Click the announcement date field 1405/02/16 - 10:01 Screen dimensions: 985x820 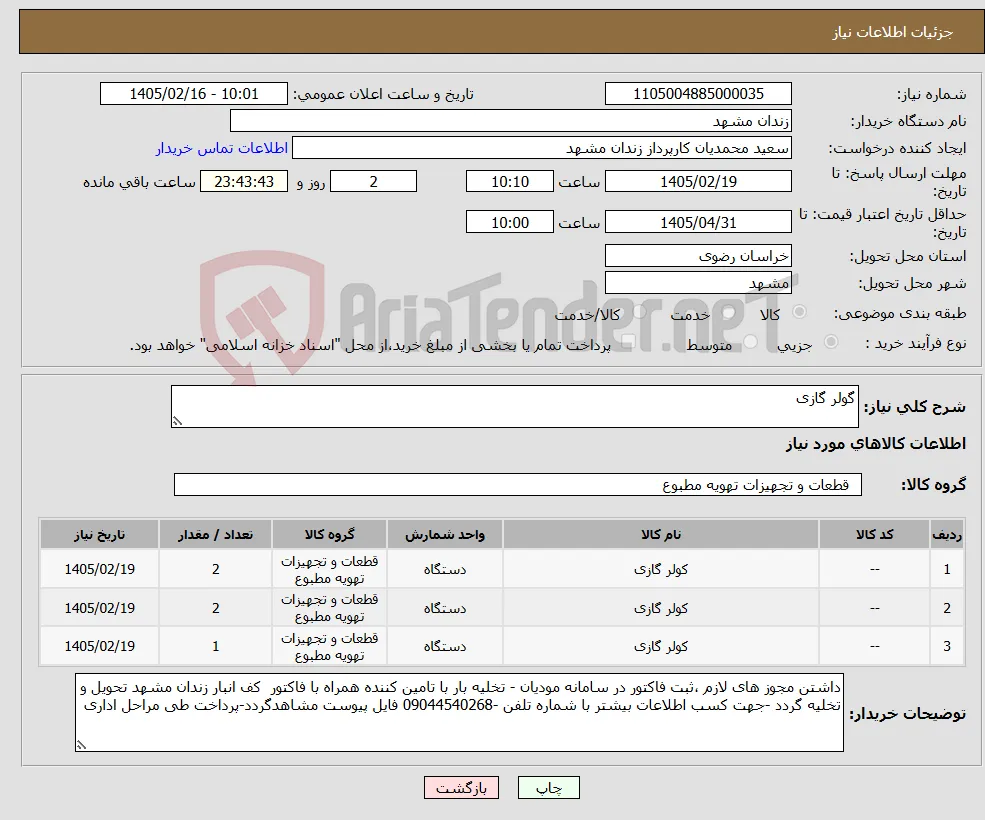click(193, 94)
